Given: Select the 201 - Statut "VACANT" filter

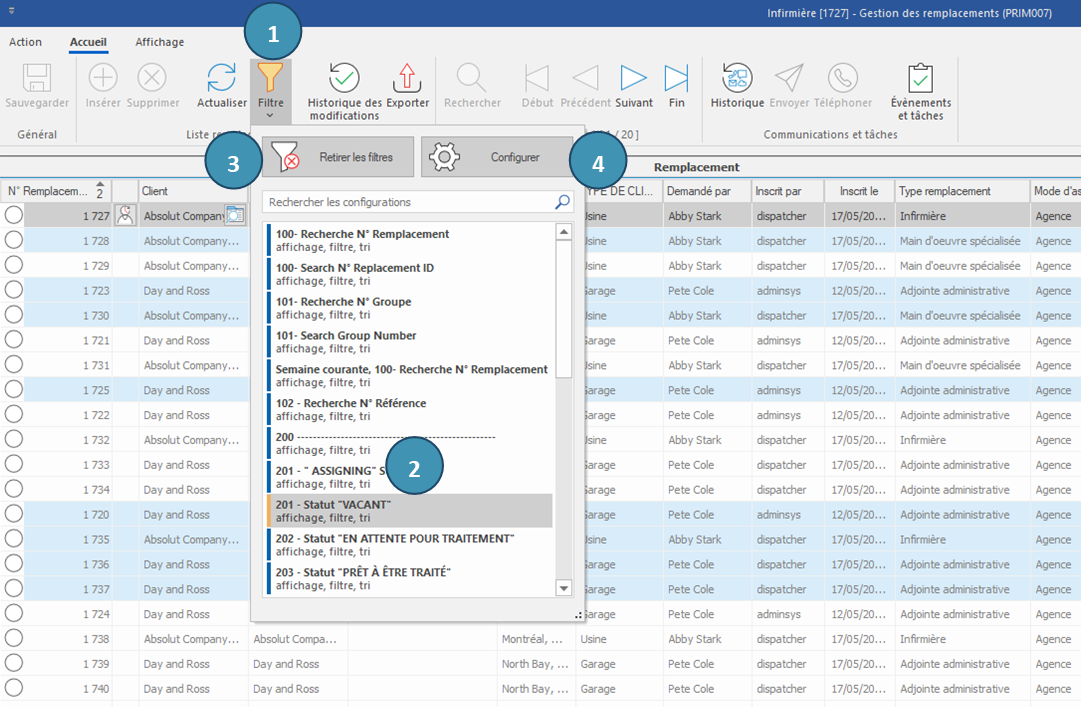Looking at the screenshot, I should coord(410,511).
